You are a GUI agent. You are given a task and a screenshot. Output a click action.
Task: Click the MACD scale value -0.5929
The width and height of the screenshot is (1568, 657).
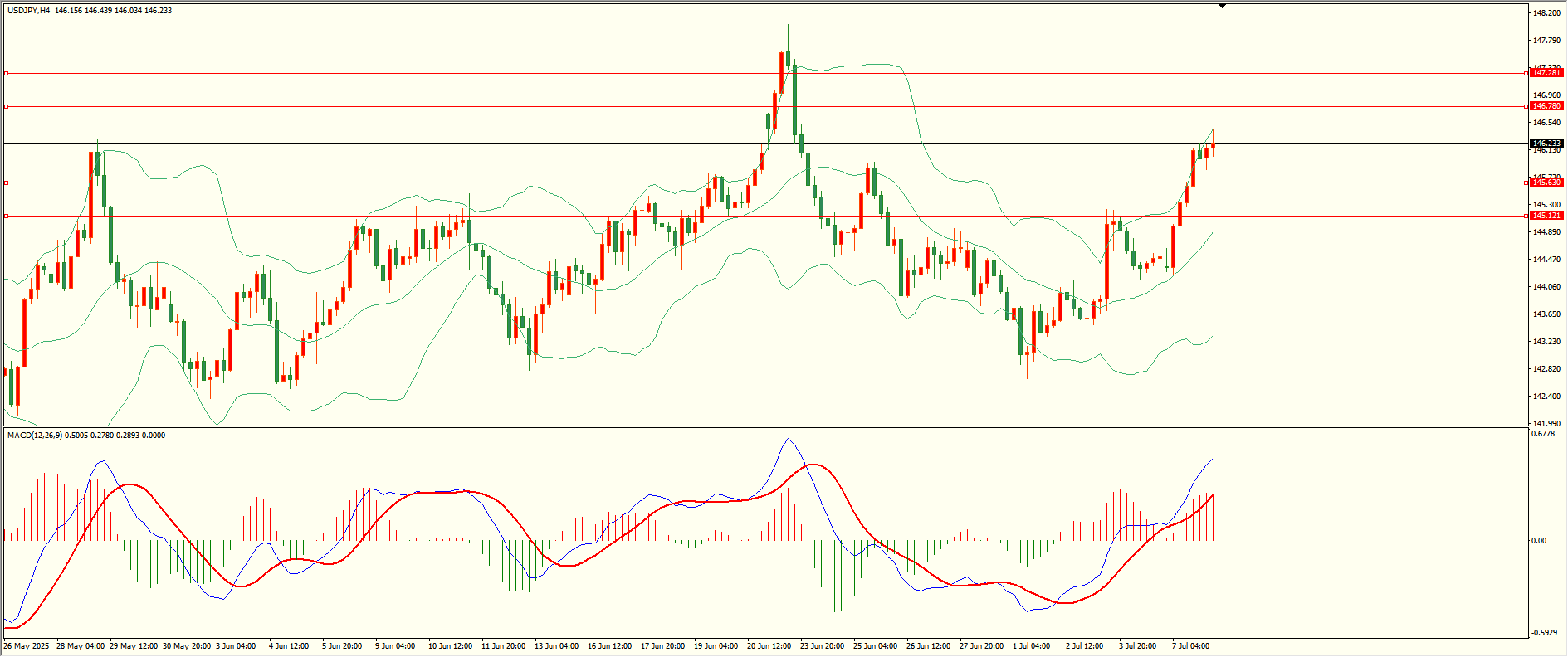click(x=1545, y=633)
